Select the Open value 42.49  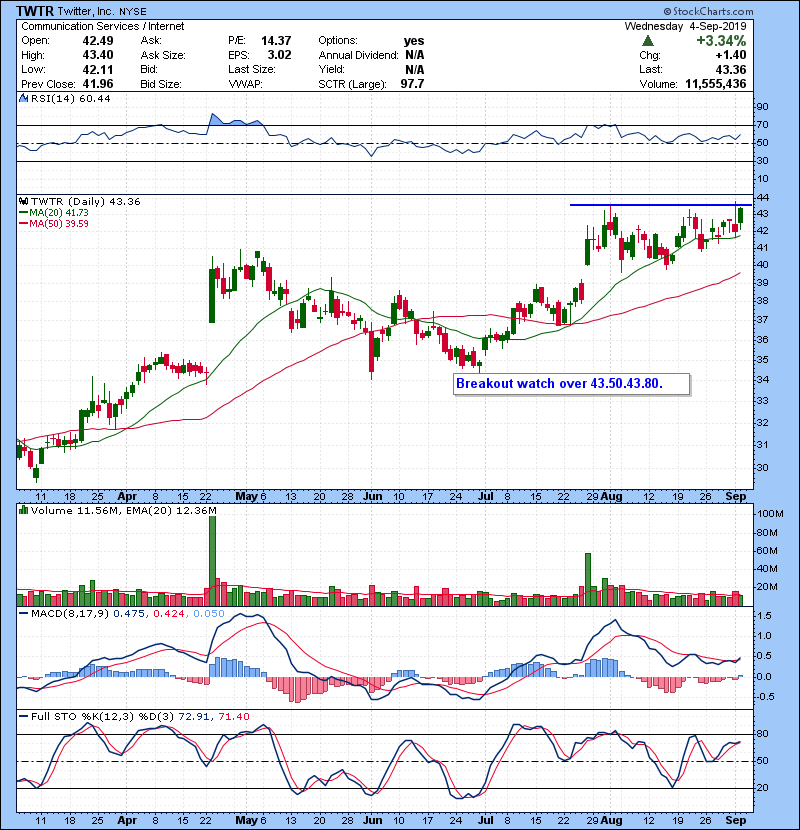tap(98, 41)
